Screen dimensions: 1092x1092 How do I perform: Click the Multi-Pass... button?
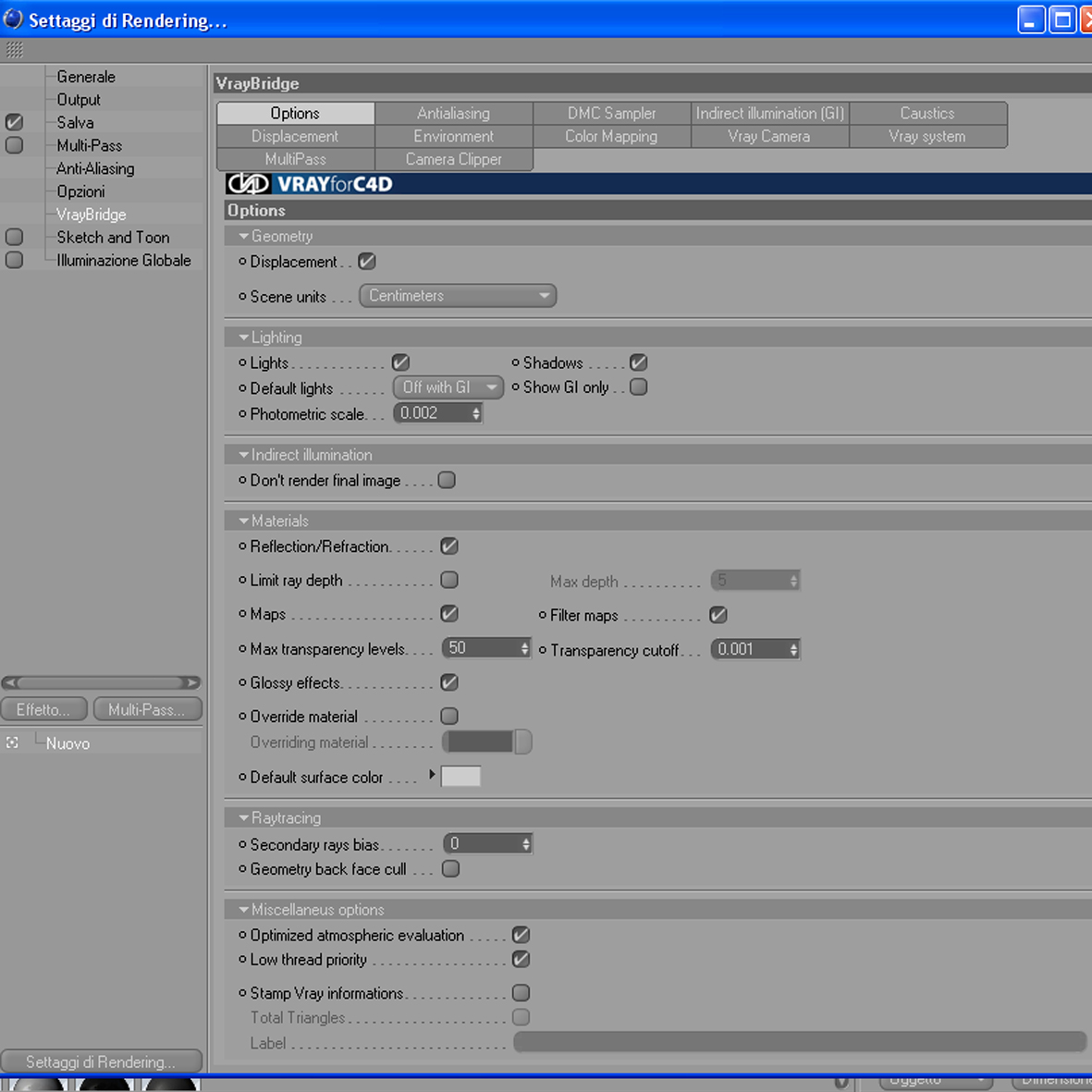tap(147, 709)
